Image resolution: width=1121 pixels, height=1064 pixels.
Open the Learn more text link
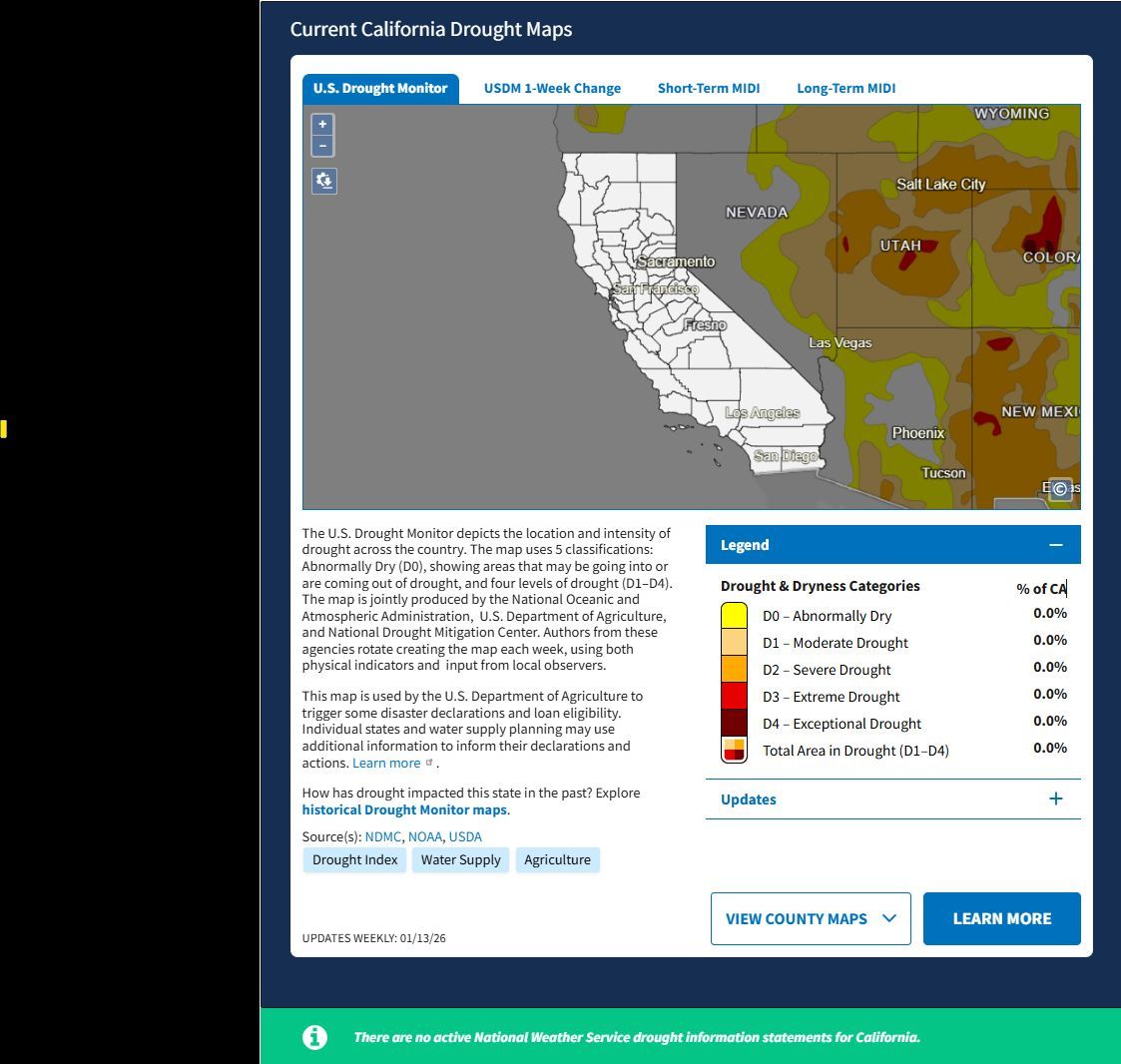[386, 763]
